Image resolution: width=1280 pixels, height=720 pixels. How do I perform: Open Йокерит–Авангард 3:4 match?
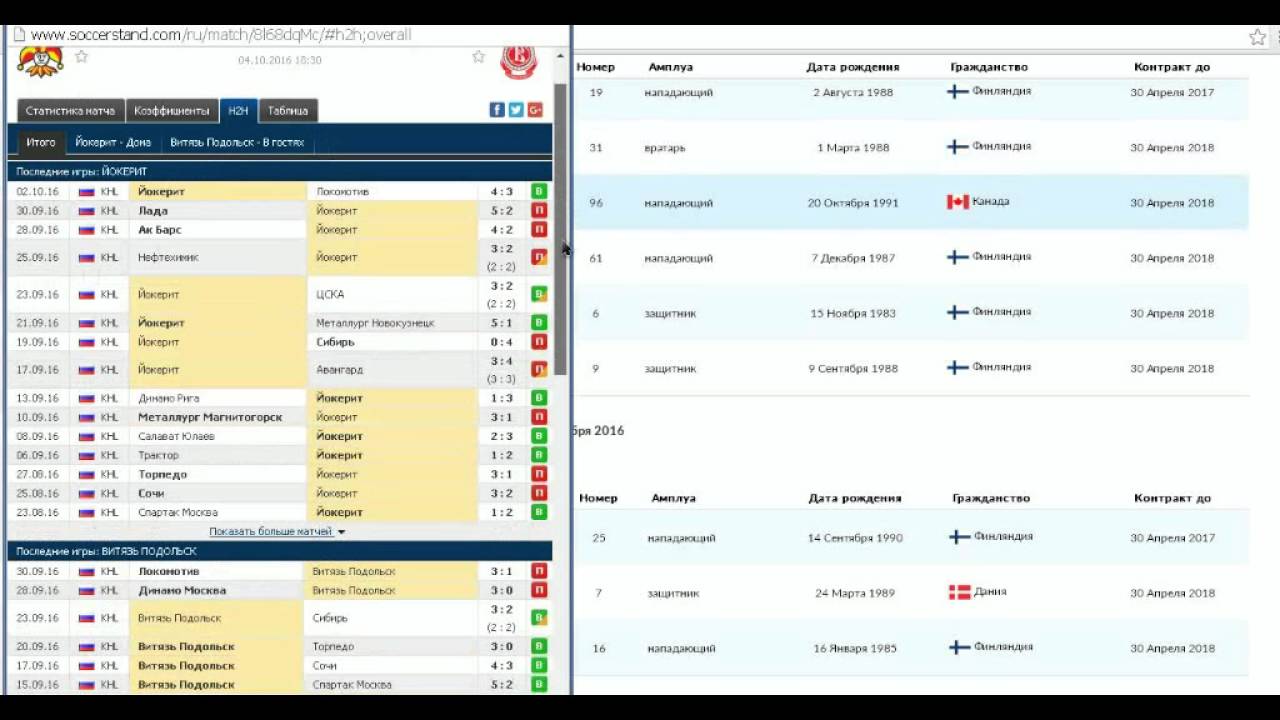point(280,369)
